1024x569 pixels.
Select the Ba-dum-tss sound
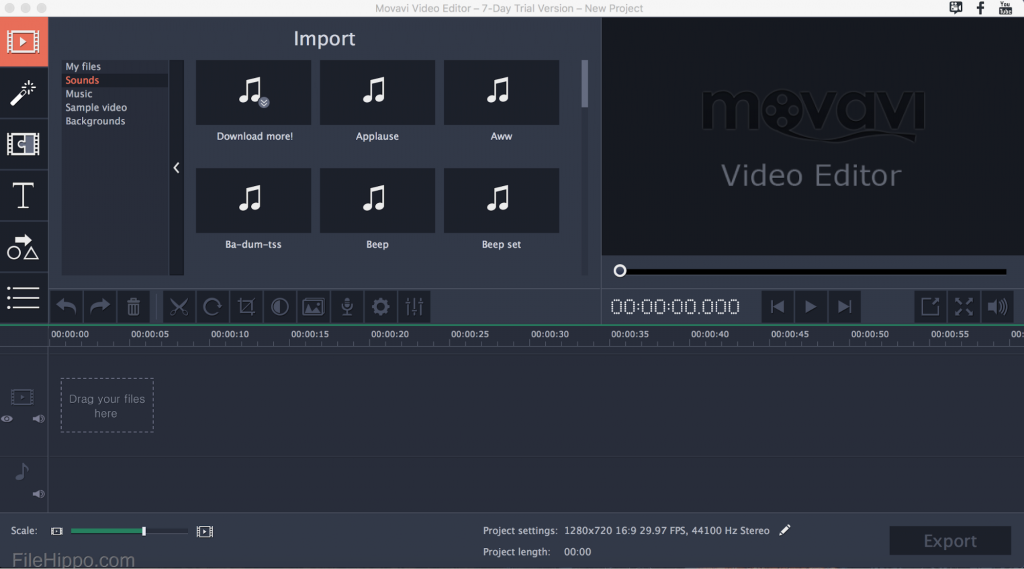tap(253, 201)
